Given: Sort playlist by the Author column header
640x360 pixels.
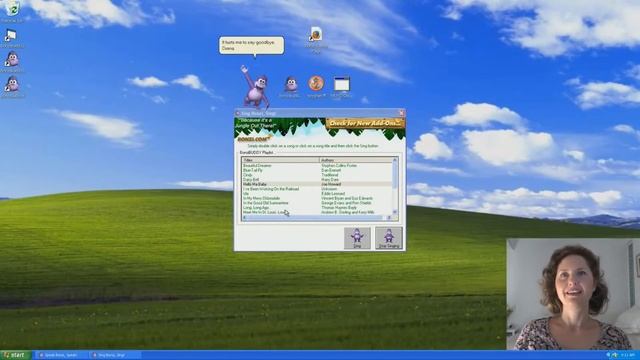Looking at the screenshot, I should click(356, 160).
